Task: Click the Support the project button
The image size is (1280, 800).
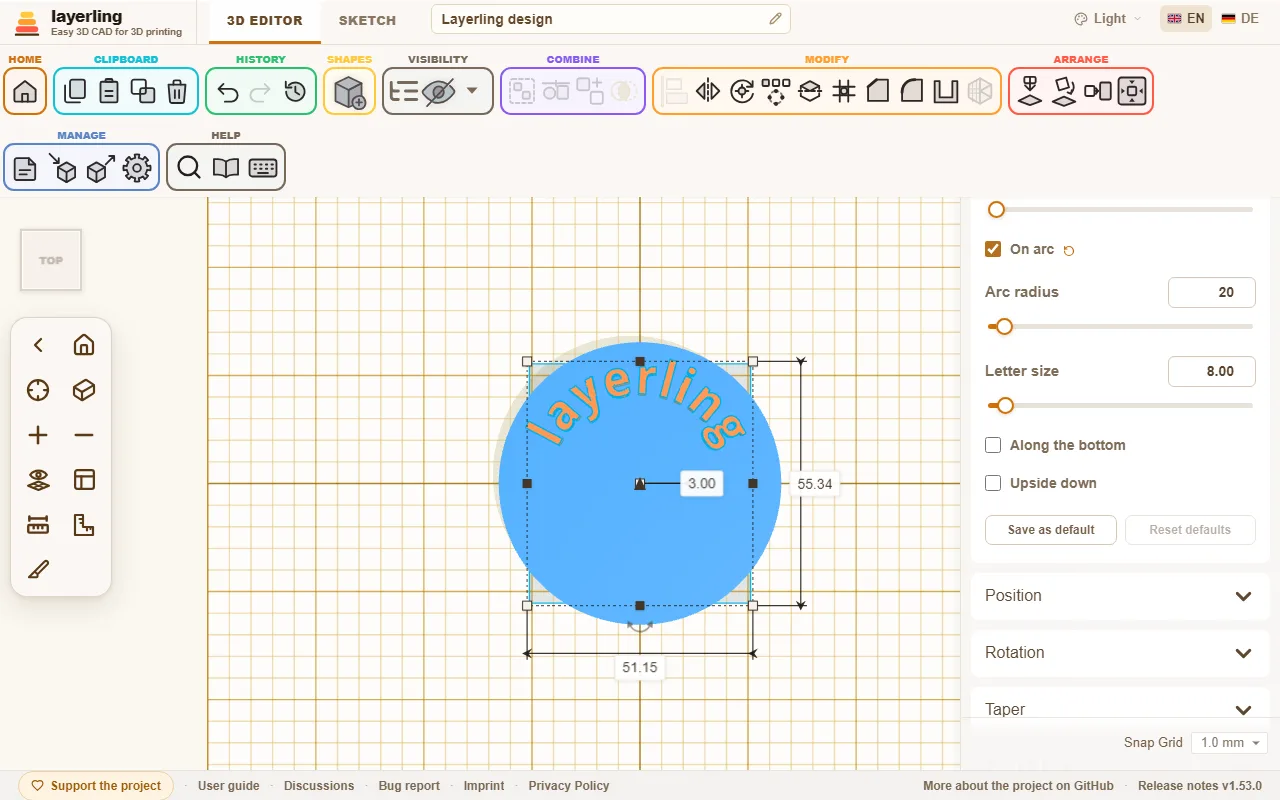Action: point(96,786)
